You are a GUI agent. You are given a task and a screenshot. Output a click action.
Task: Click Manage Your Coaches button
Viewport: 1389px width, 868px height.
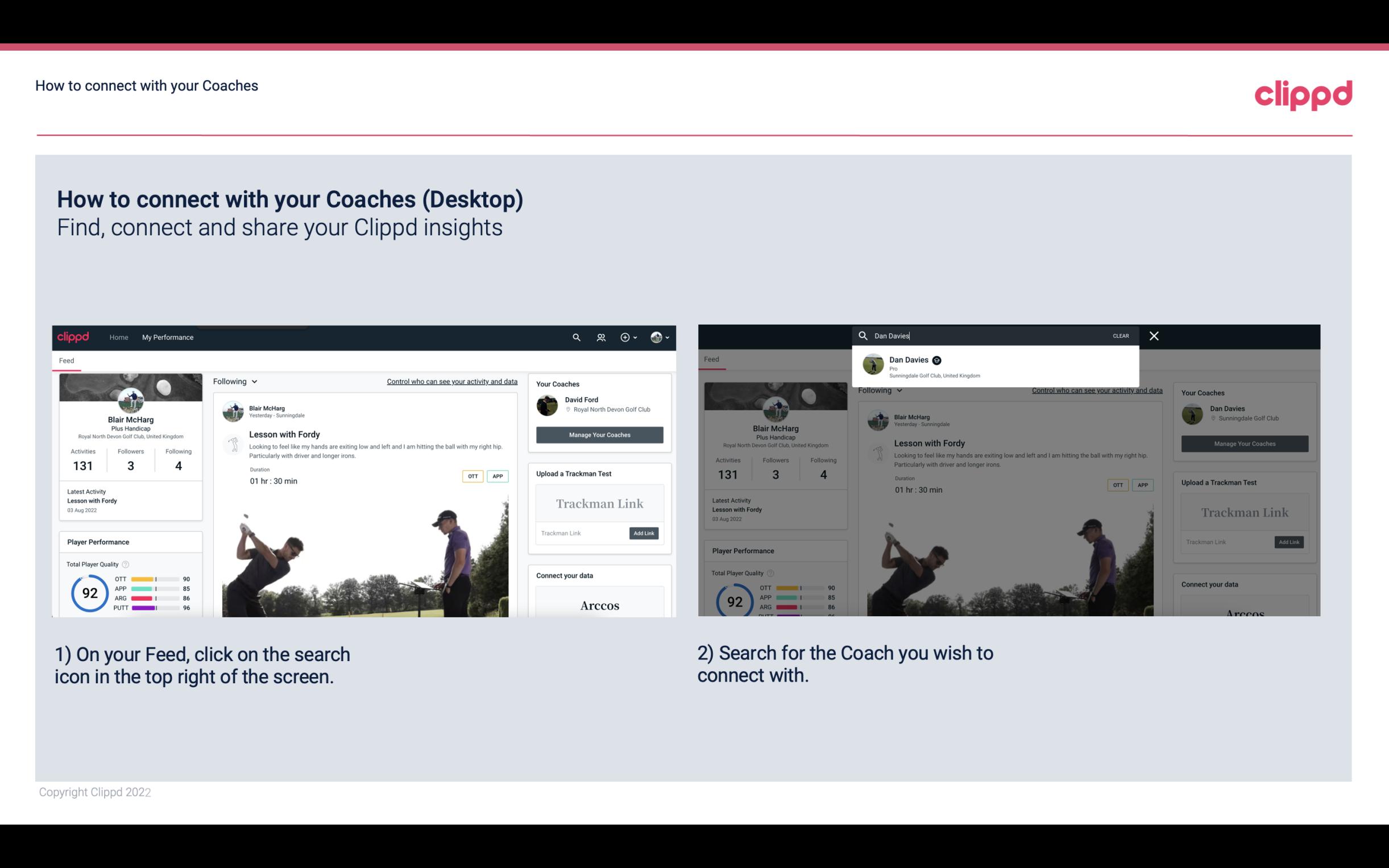(x=598, y=434)
